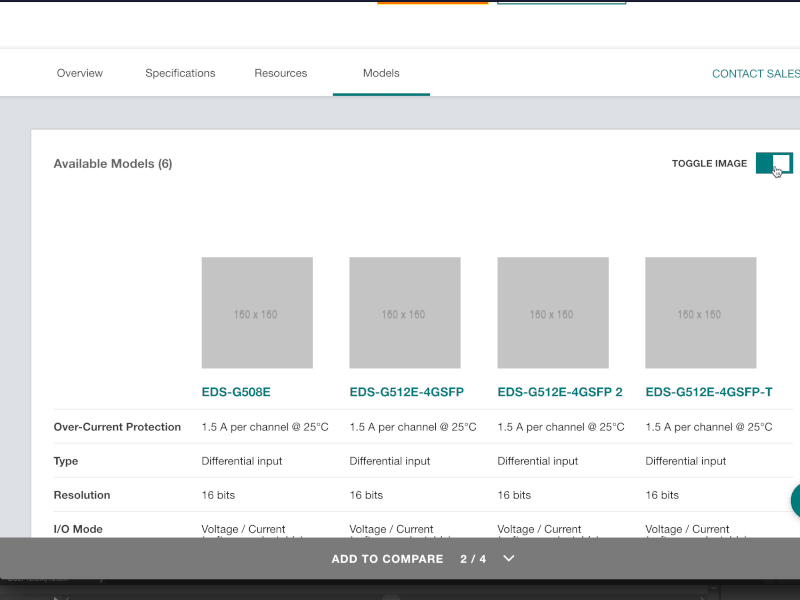Open the EDS-G512E-4GSFP model link
Viewport: 800px width, 600px height.
(406, 391)
